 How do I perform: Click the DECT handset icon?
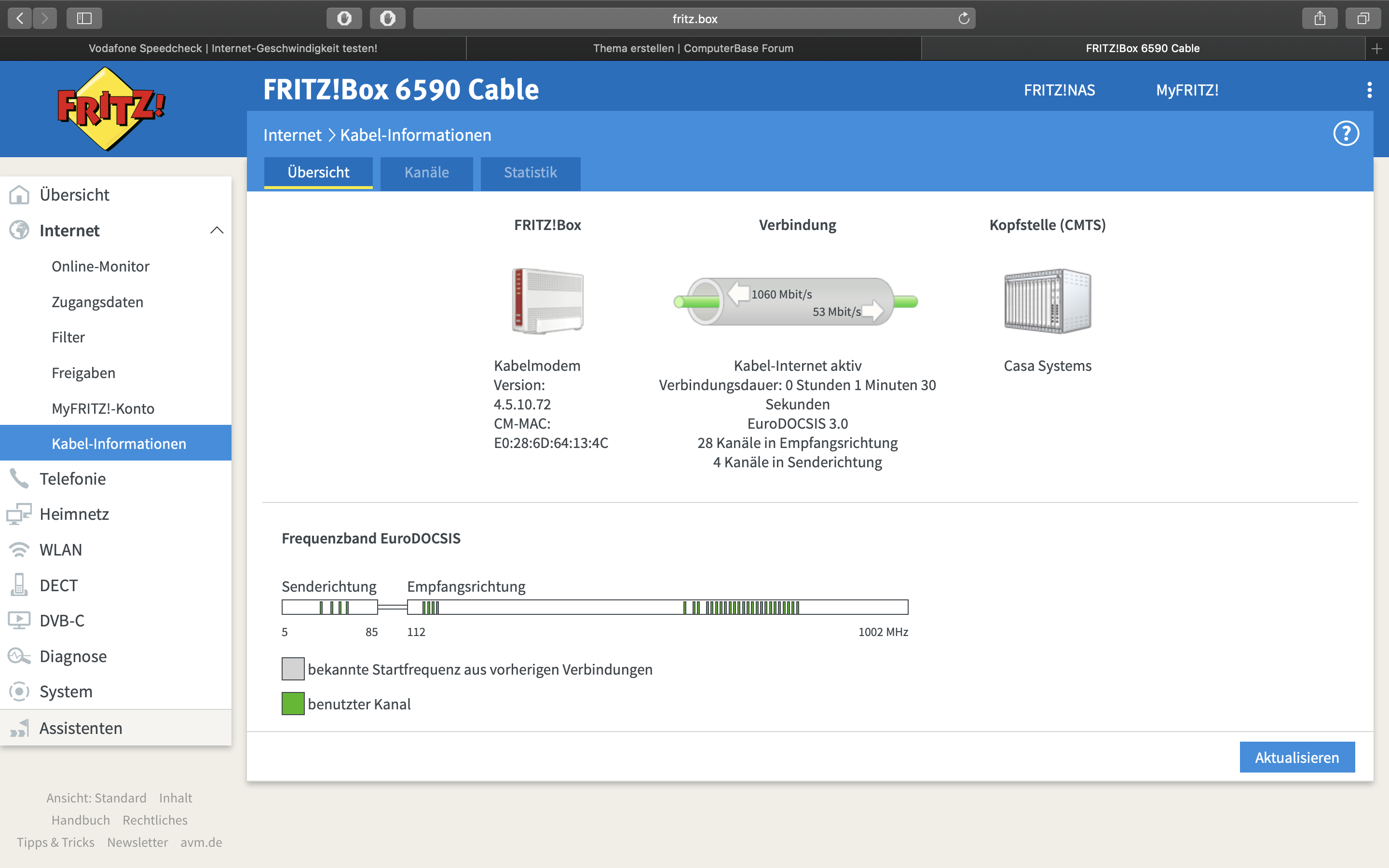point(19,585)
